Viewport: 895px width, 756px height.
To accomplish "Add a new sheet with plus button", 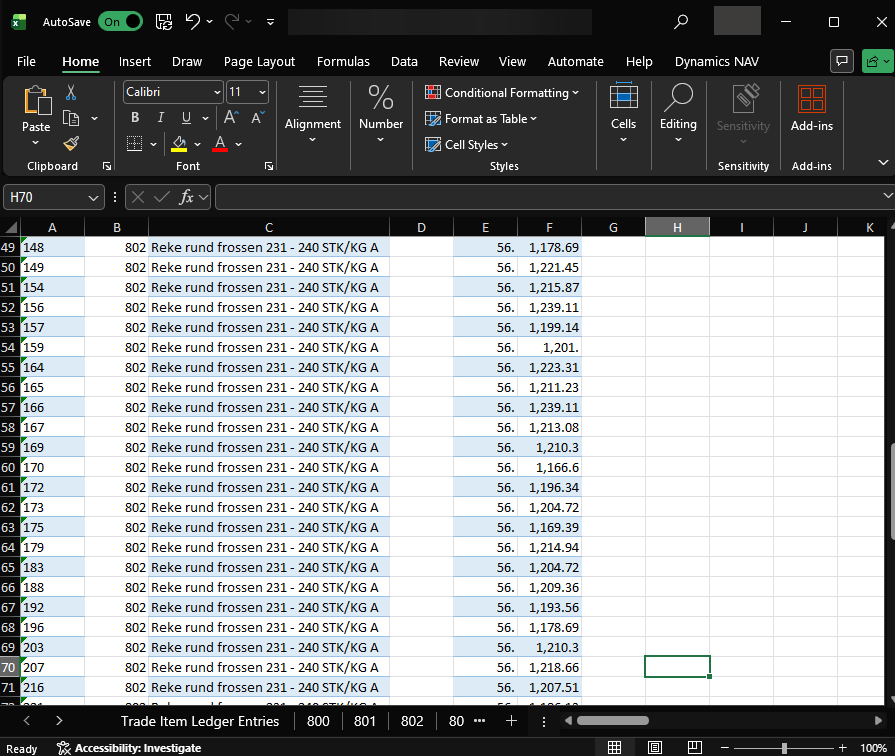I will point(511,720).
